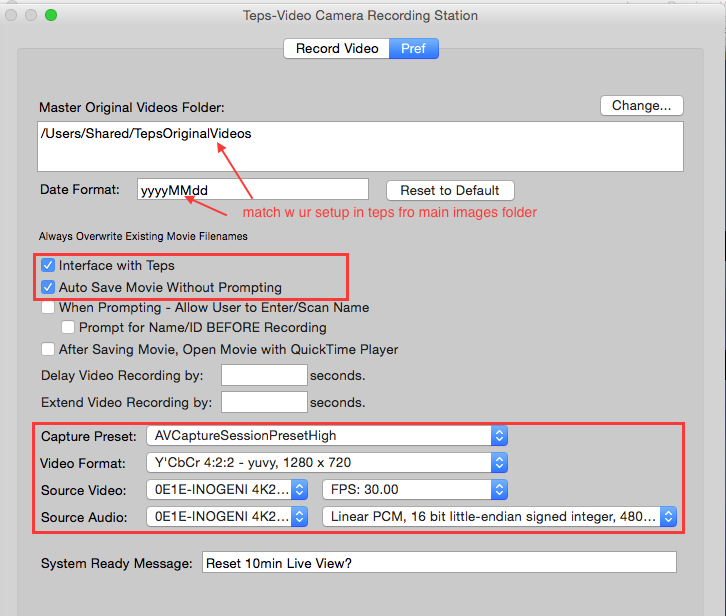Open the Capture Preset dropdown

click(327, 436)
